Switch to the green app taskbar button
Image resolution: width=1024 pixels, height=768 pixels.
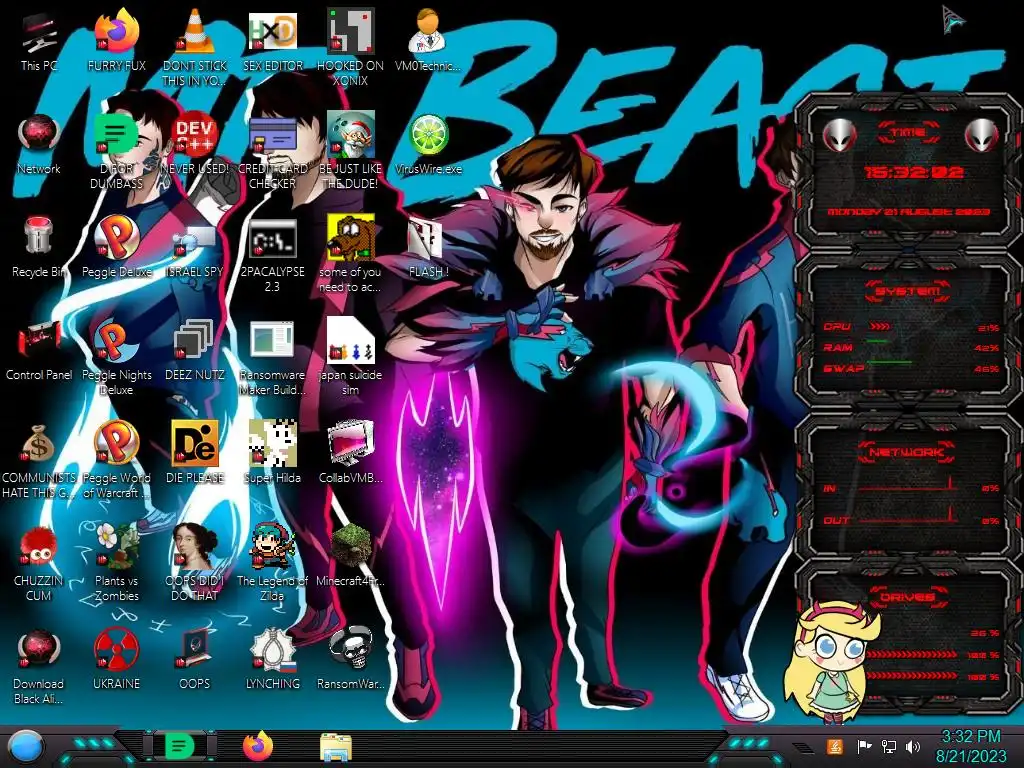(x=180, y=746)
